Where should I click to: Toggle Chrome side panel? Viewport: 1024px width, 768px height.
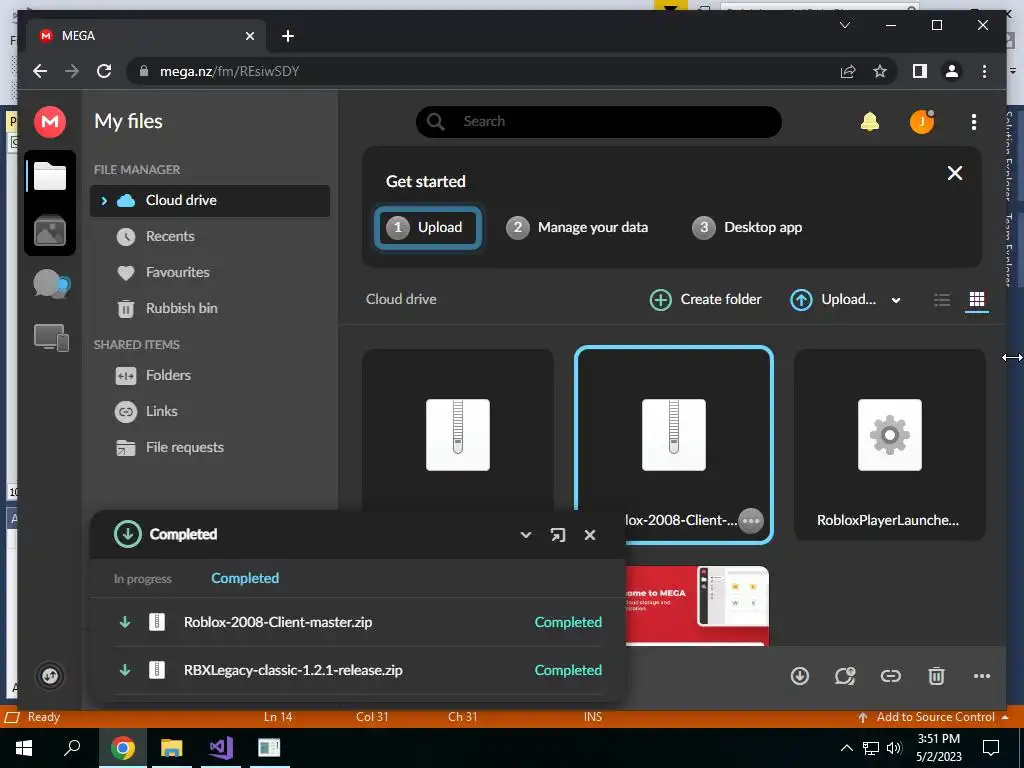point(920,71)
